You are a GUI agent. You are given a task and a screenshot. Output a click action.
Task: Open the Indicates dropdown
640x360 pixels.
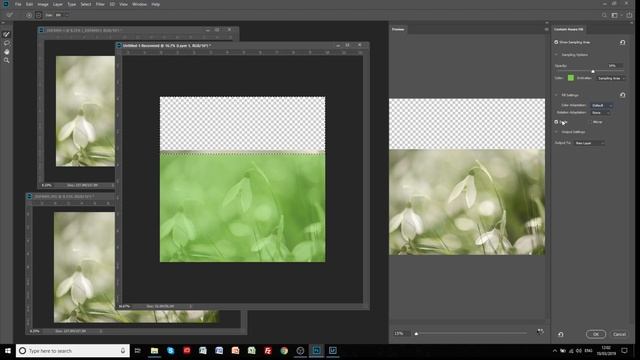(611, 78)
